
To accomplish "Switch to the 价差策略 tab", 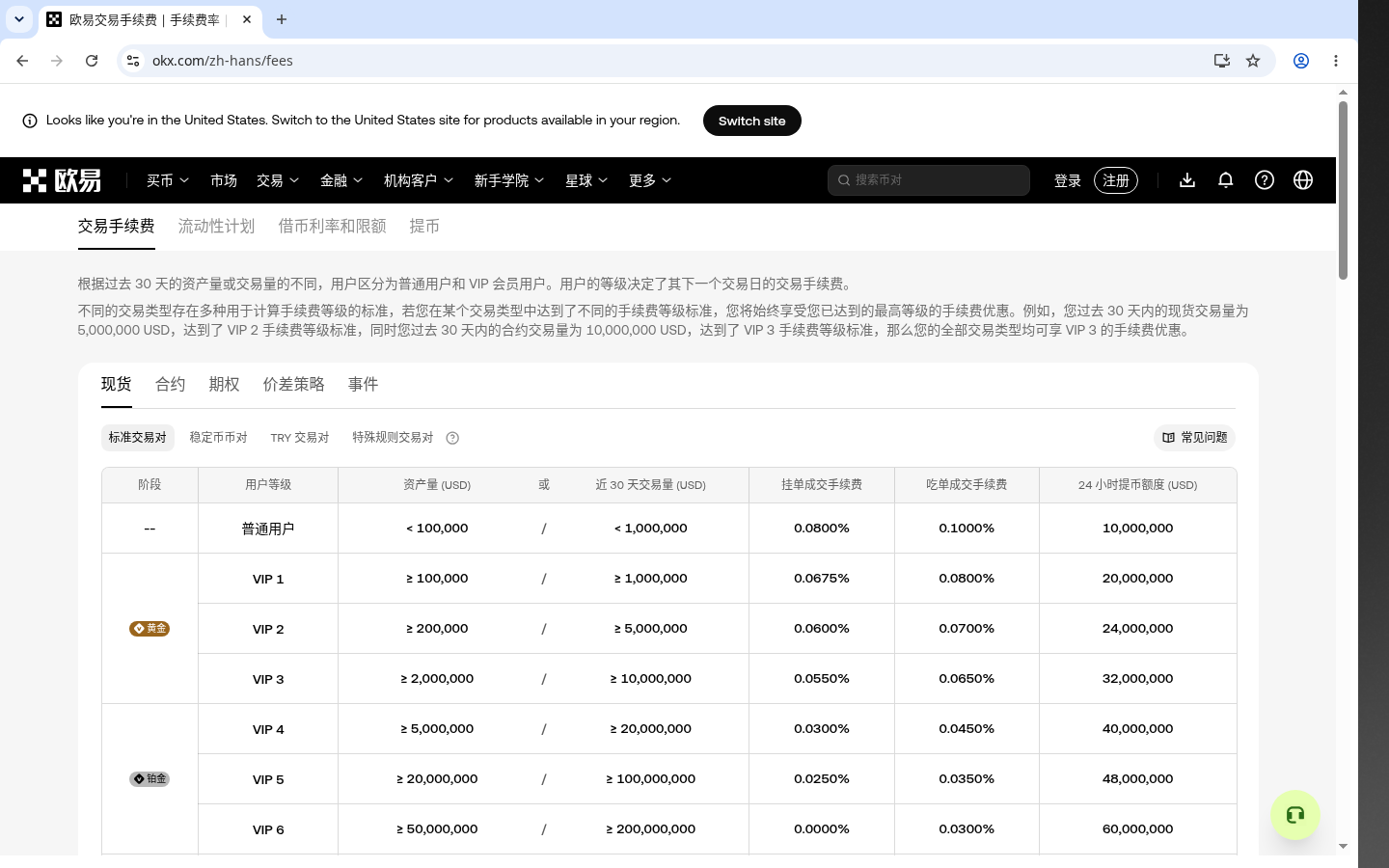I will [x=293, y=384].
